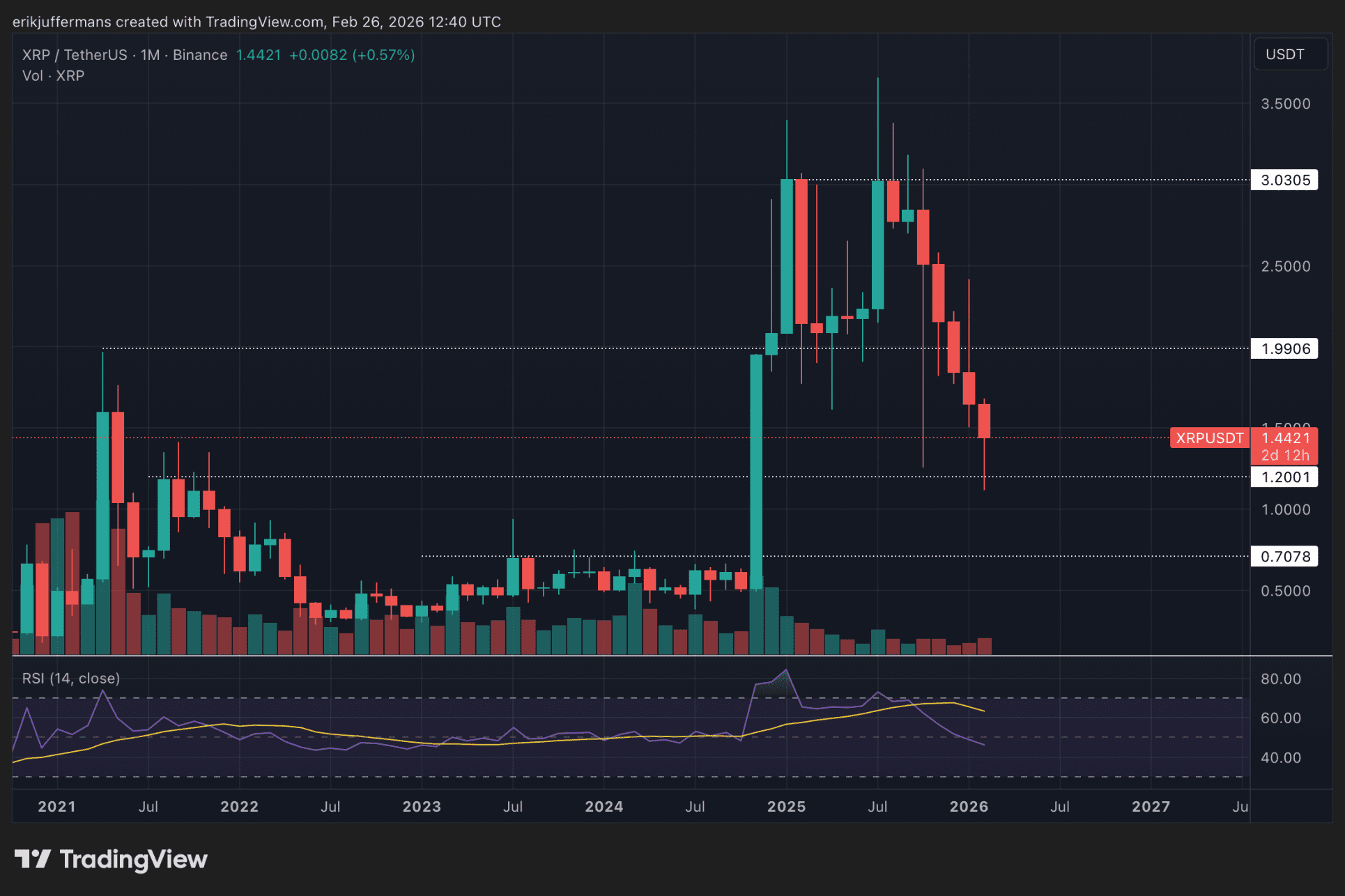Viewport: 1345px width, 896px height.
Task: Click the 80.00 RSI scale label
Action: [1280, 679]
